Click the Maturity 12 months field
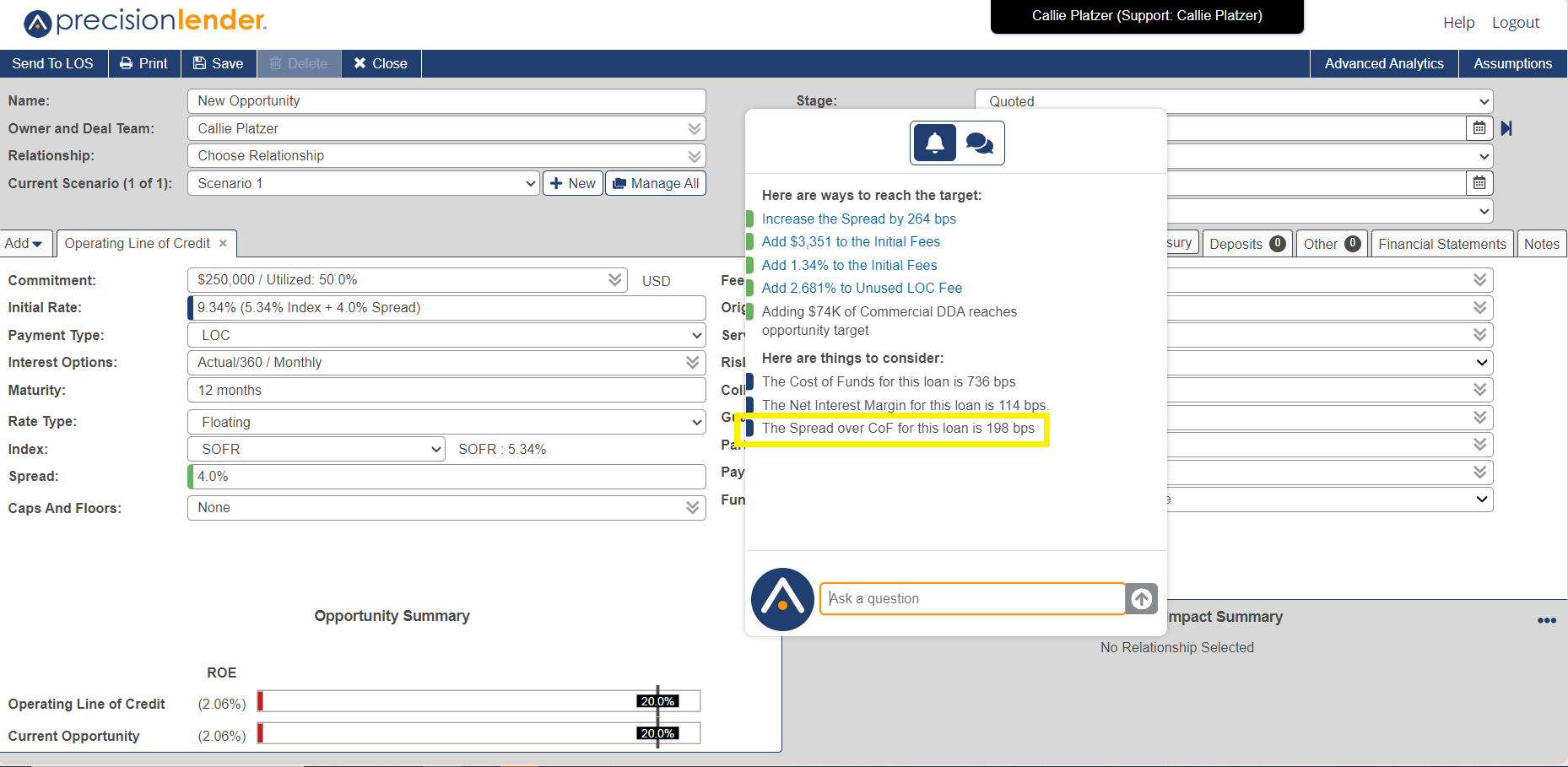The width and height of the screenshot is (1568, 767). click(x=446, y=390)
